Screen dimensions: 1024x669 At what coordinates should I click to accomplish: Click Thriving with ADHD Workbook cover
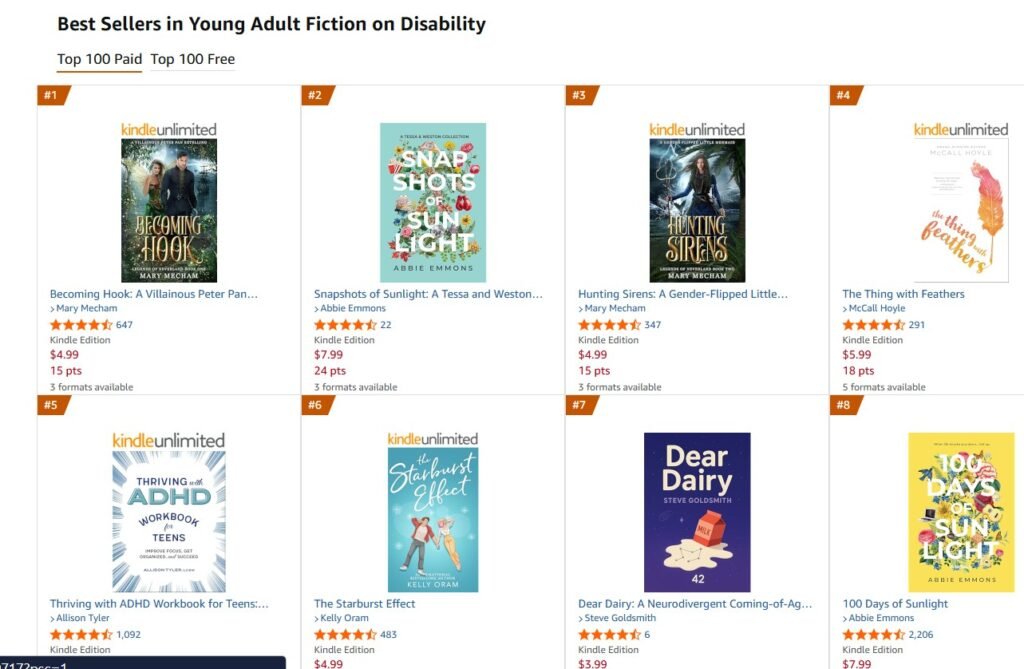(x=169, y=521)
